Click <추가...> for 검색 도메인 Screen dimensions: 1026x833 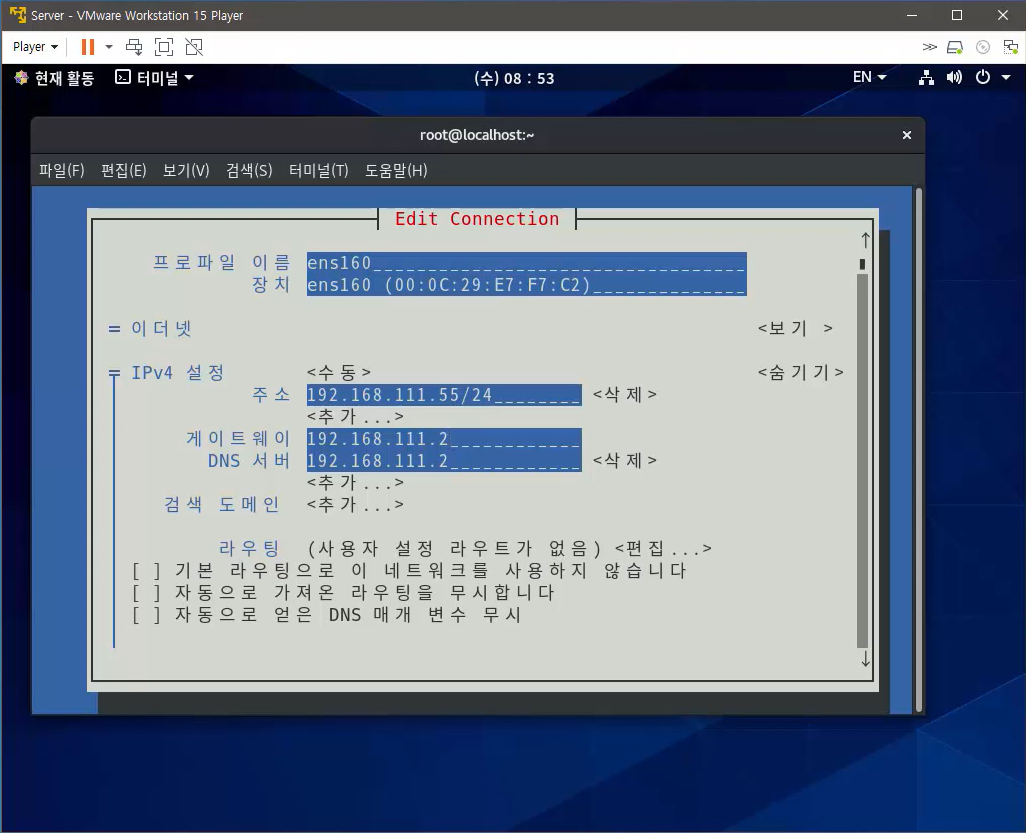pyautogui.click(x=355, y=505)
